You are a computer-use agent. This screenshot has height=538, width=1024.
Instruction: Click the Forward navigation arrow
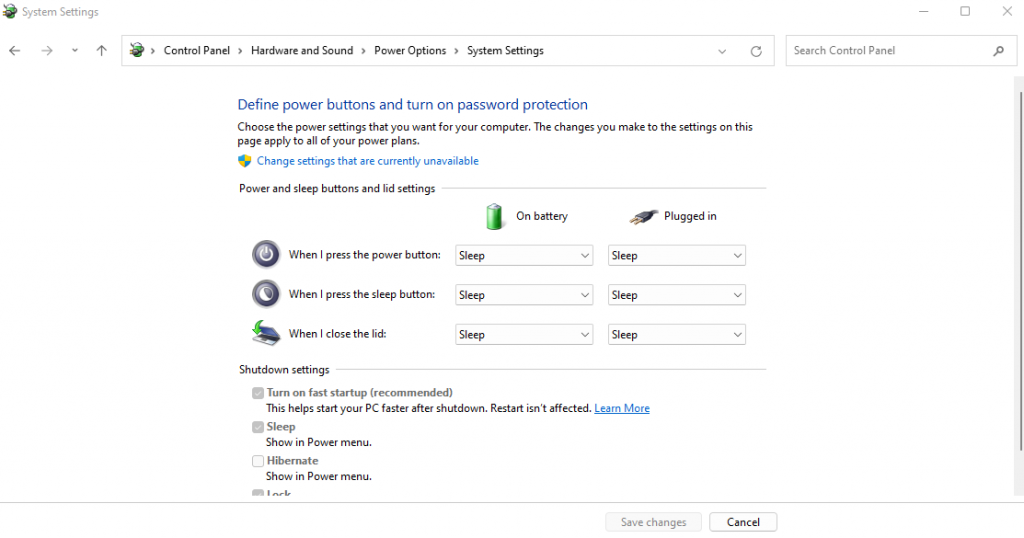47,51
